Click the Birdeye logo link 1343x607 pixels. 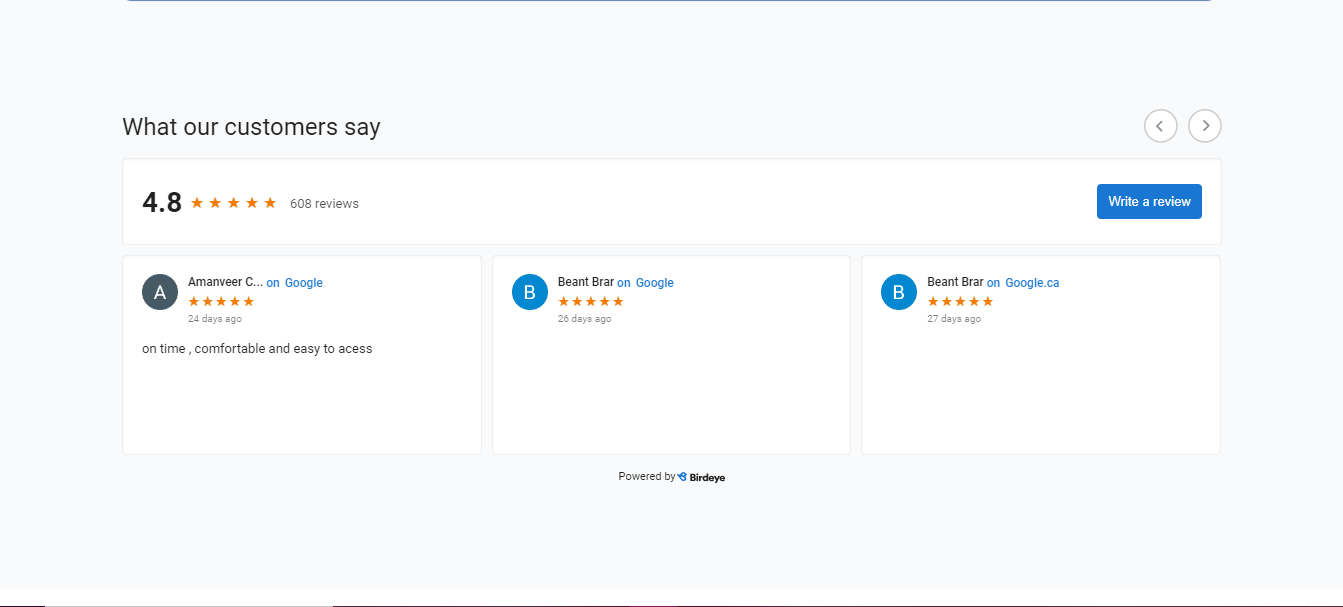click(x=701, y=477)
